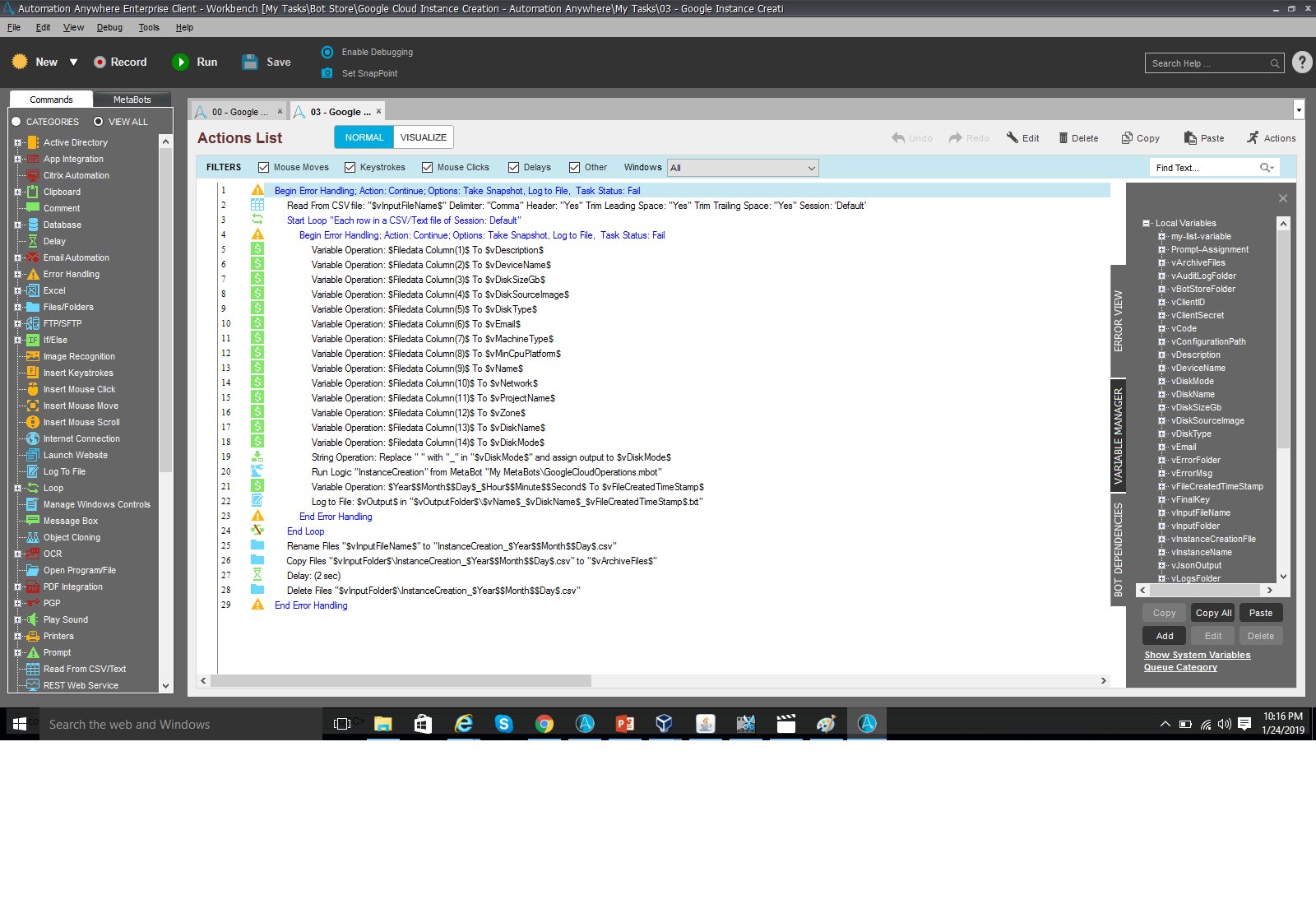Click the Record button icon
Viewport: 1316px width, 918px height.
coord(100,63)
